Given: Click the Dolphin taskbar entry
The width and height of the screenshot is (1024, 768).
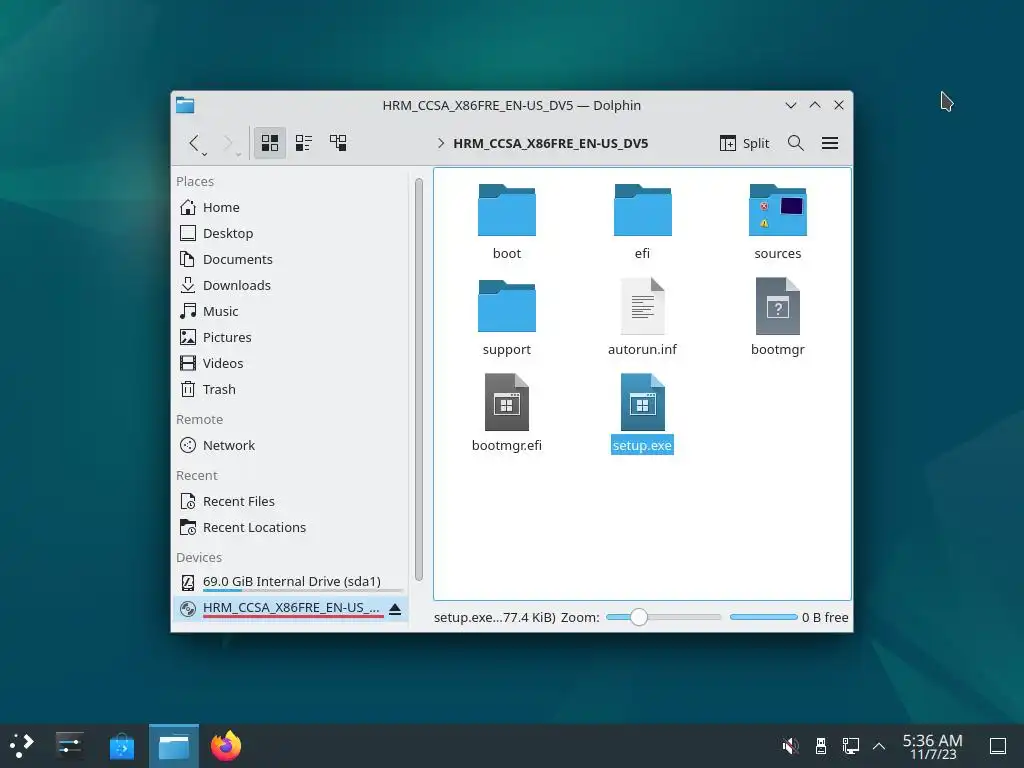Looking at the screenshot, I should point(174,746).
